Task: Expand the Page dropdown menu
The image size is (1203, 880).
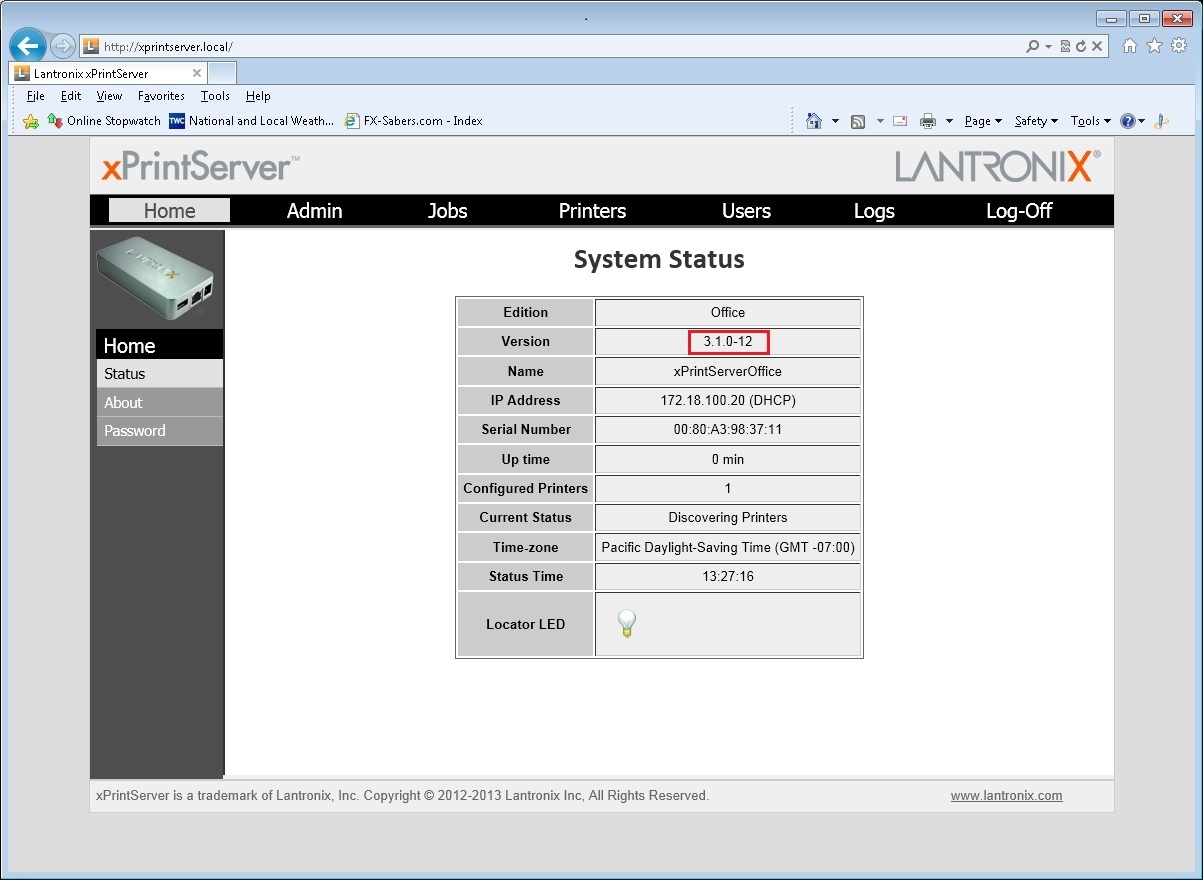Action: [x=983, y=121]
